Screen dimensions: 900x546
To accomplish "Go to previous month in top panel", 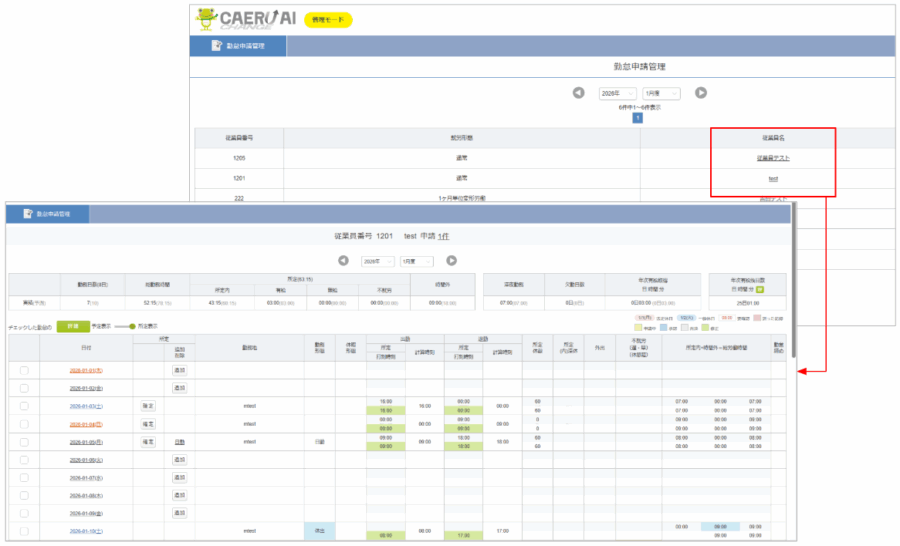I will (x=578, y=93).
